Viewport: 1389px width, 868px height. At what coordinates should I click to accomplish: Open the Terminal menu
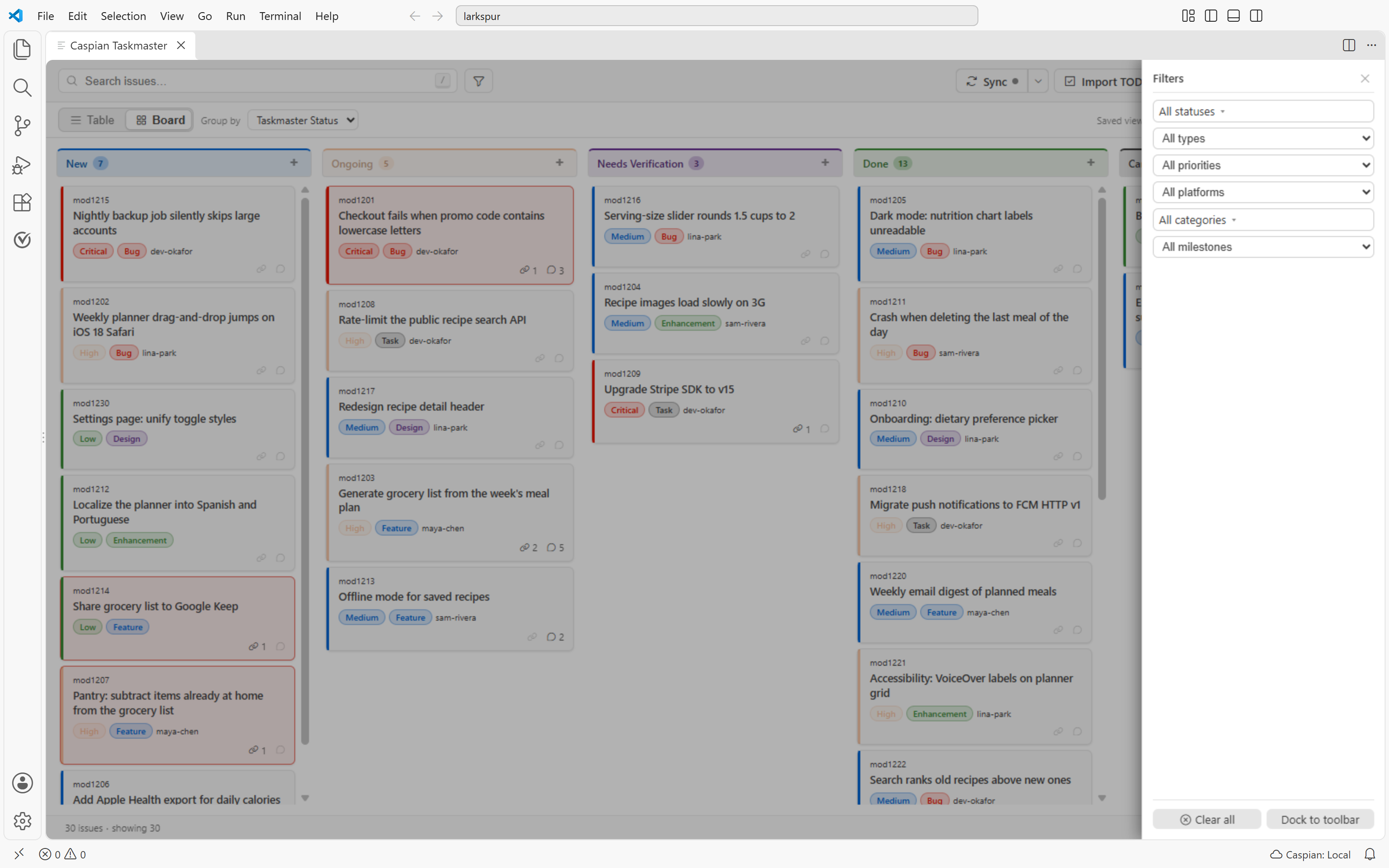click(280, 16)
